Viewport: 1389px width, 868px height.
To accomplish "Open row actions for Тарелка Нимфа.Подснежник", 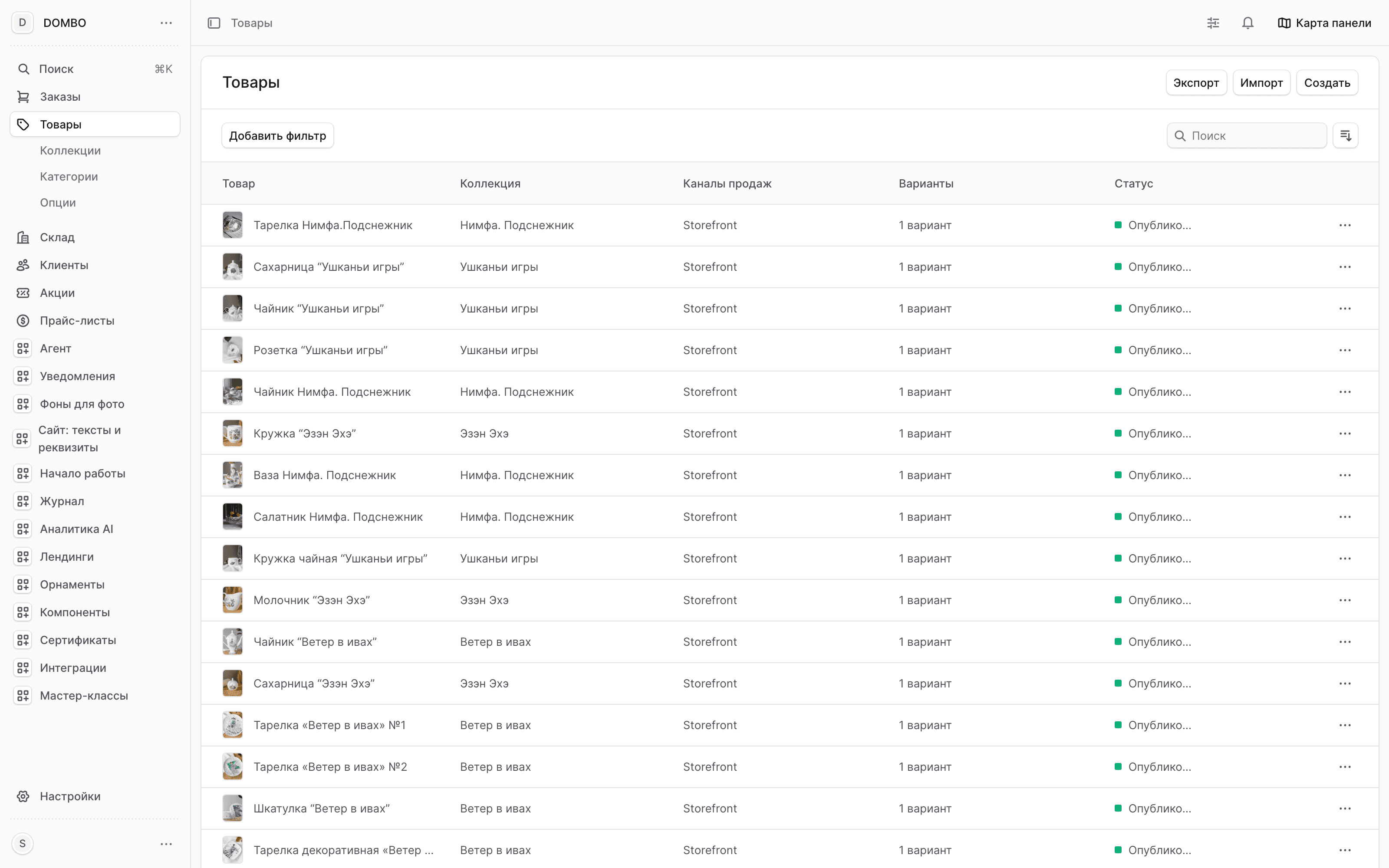I will coord(1345,225).
